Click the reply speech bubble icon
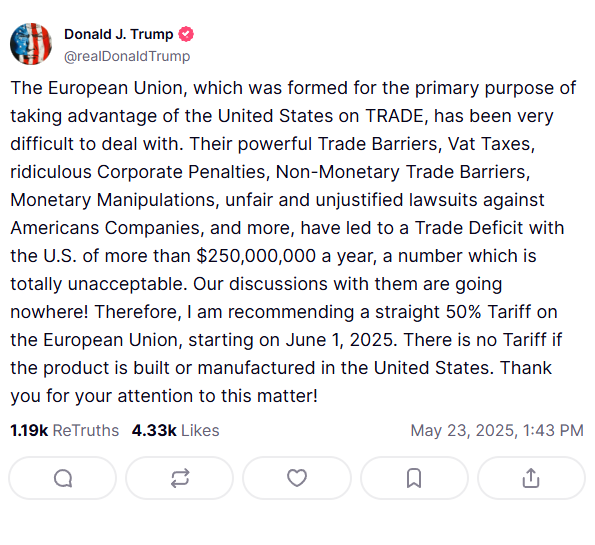The image size is (595, 545). pyautogui.click(x=63, y=478)
